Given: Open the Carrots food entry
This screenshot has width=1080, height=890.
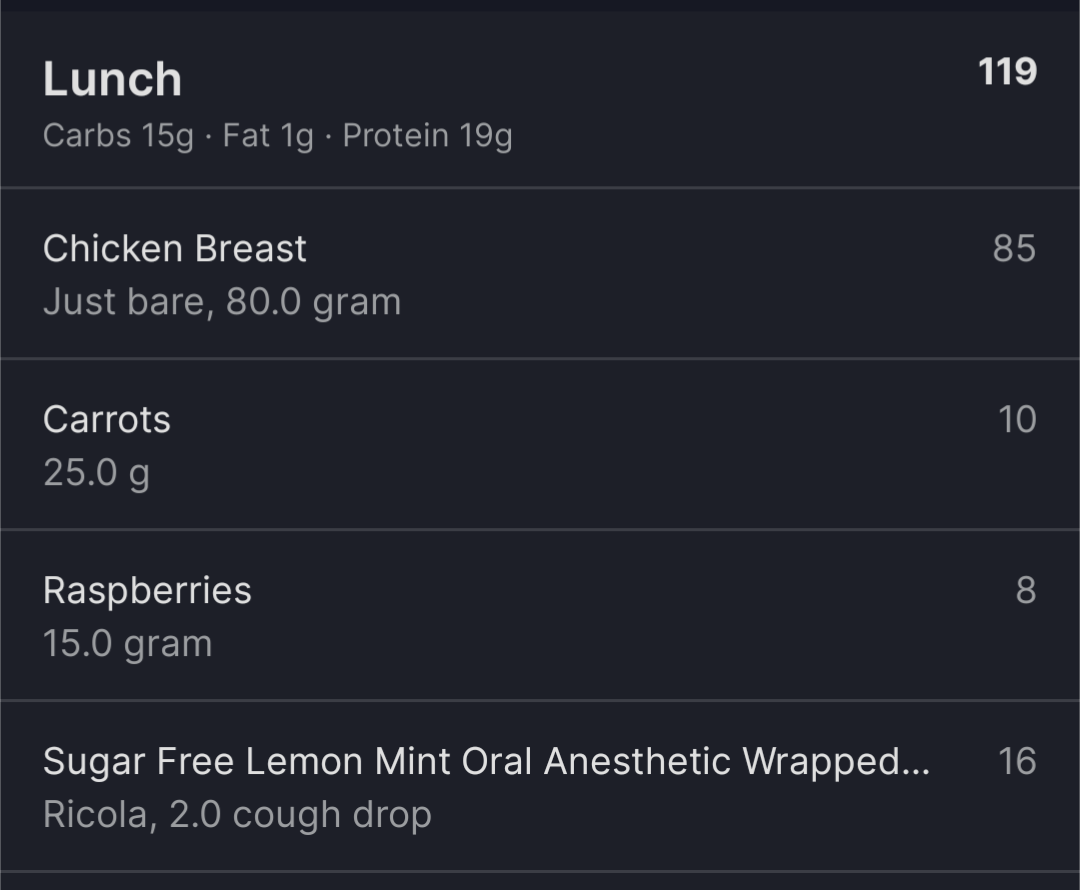Looking at the screenshot, I should pyautogui.click(x=540, y=444).
